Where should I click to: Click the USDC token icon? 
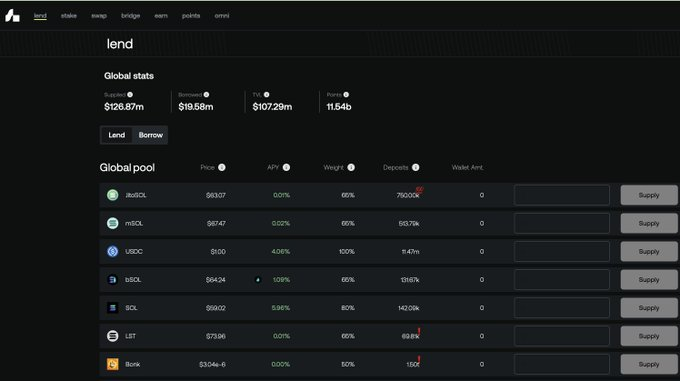(x=113, y=251)
